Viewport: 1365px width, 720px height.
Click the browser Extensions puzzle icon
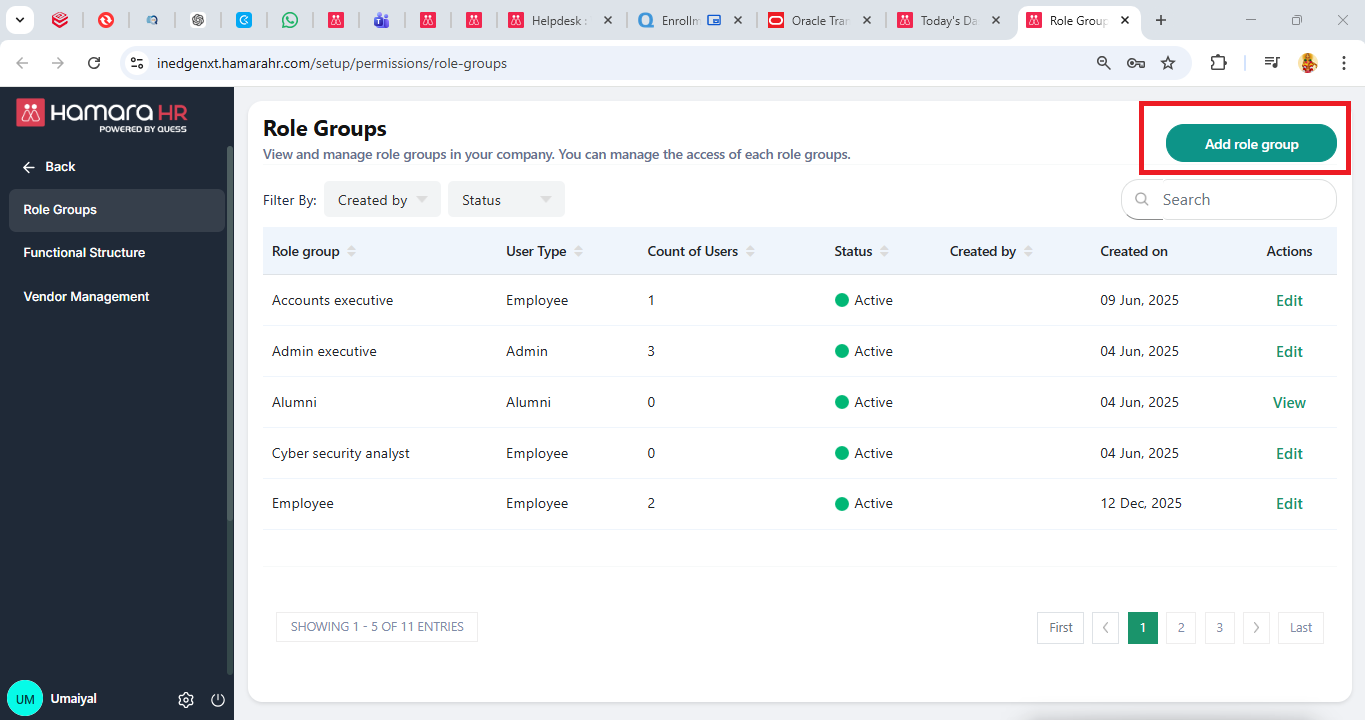[x=1217, y=63]
